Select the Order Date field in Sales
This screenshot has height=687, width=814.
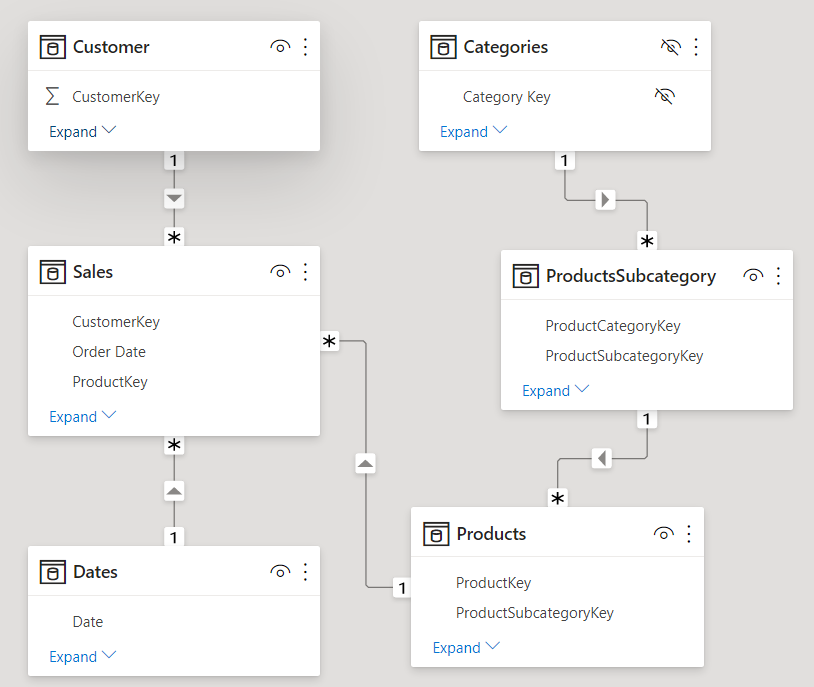(x=109, y=352)
